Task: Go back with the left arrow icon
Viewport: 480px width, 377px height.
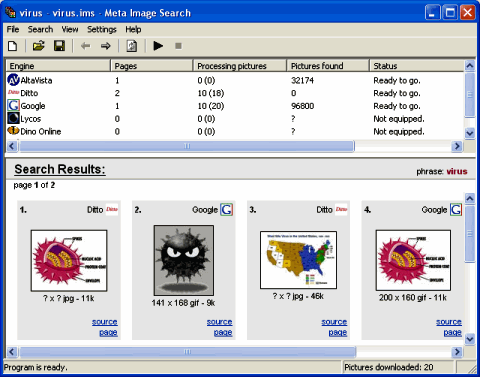Action: [86, 46]
